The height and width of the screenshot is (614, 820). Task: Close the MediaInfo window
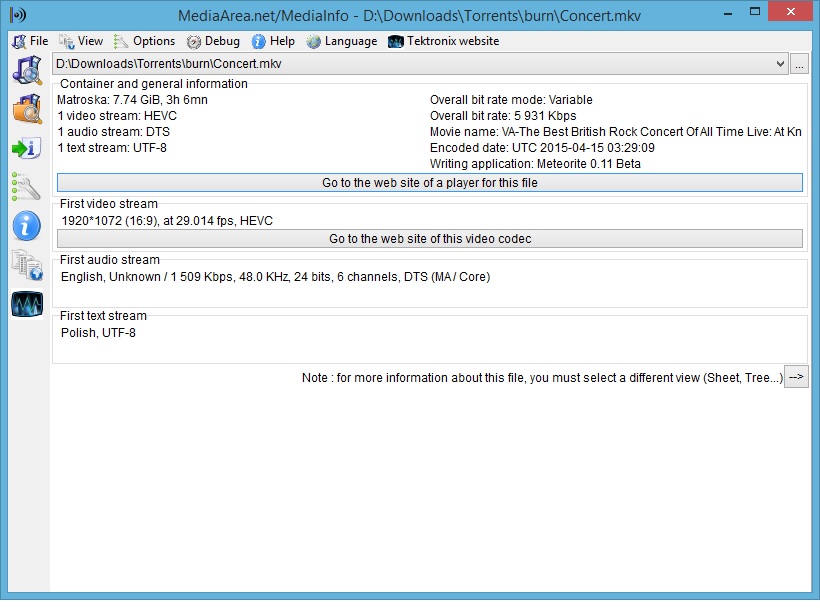pyautogui.click(x=790, y=12)
